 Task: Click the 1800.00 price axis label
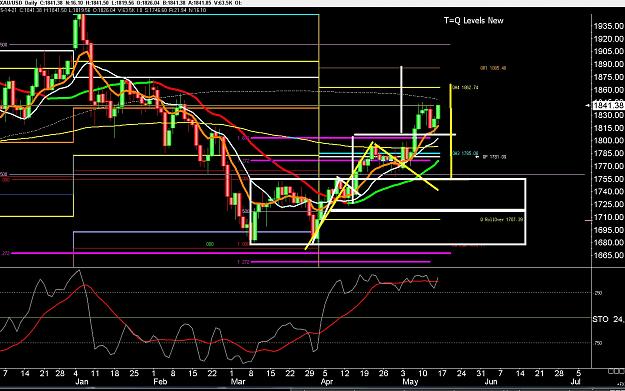pyautogui.click(x=609, y=141)
